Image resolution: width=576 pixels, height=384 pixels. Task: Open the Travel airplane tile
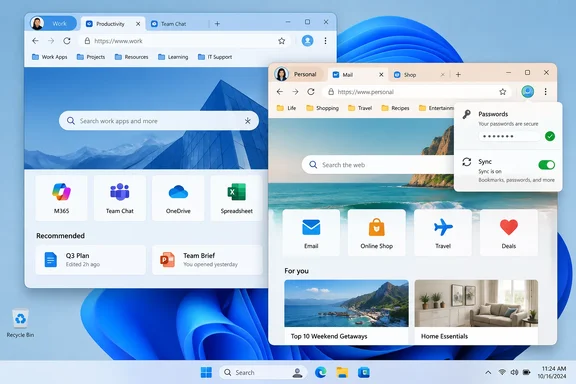[x=443, y=233]
